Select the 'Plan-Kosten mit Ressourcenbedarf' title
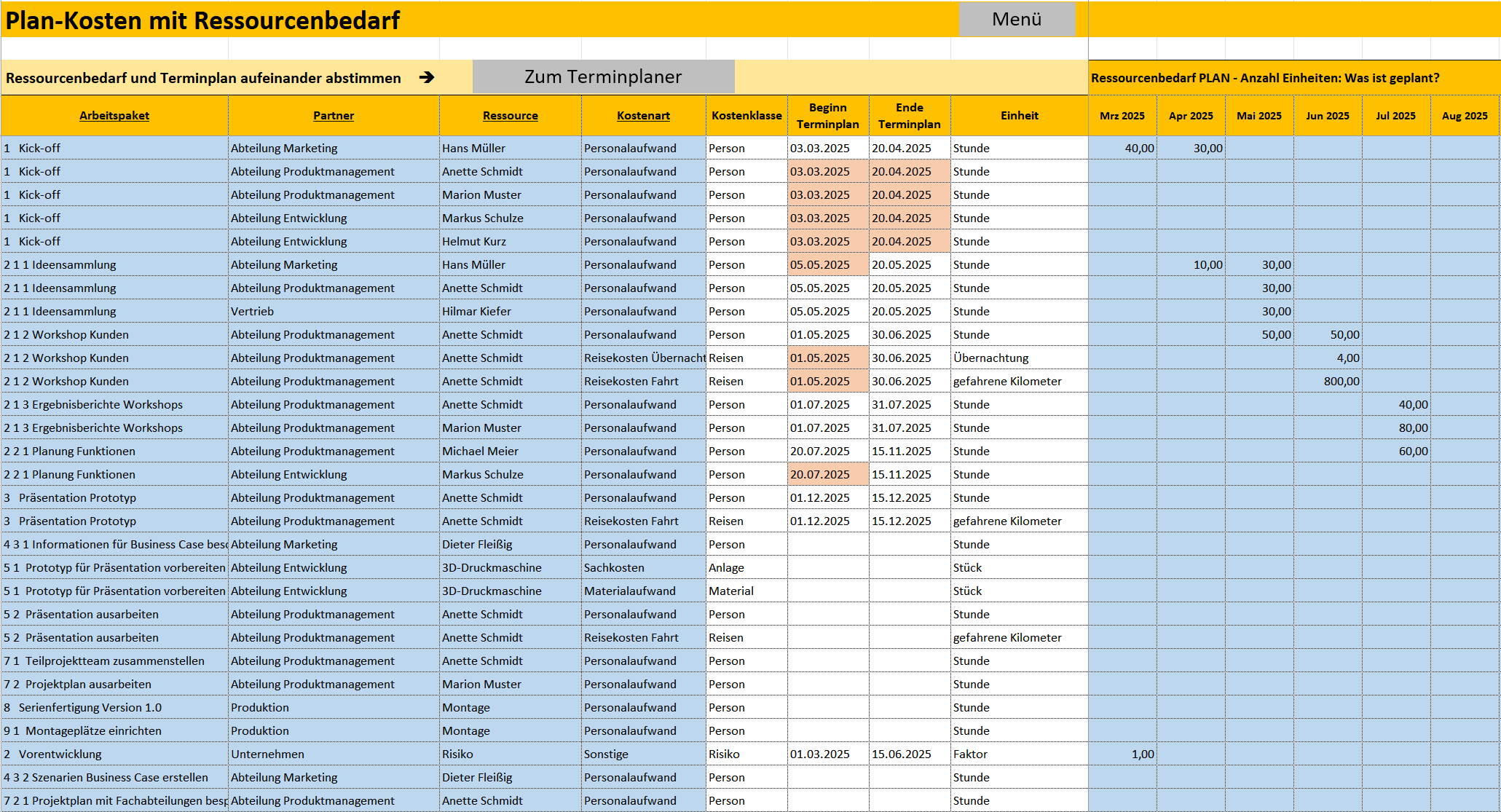 tap(202, 20)
